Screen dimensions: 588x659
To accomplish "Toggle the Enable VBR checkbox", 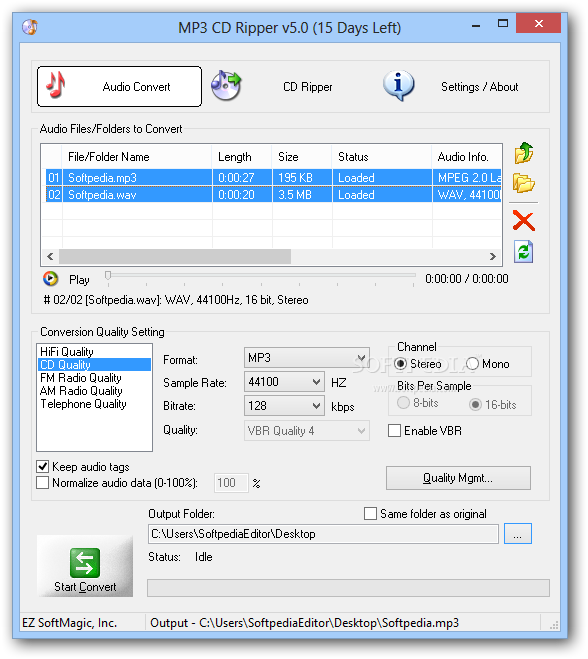I will [425, 431].
